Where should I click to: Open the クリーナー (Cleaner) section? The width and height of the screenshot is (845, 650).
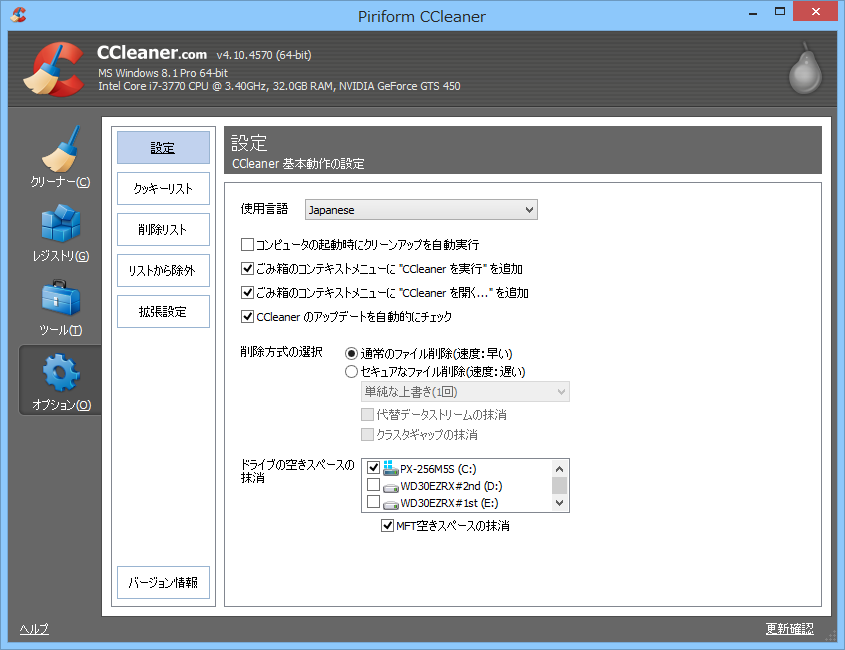tap(60, 157)
